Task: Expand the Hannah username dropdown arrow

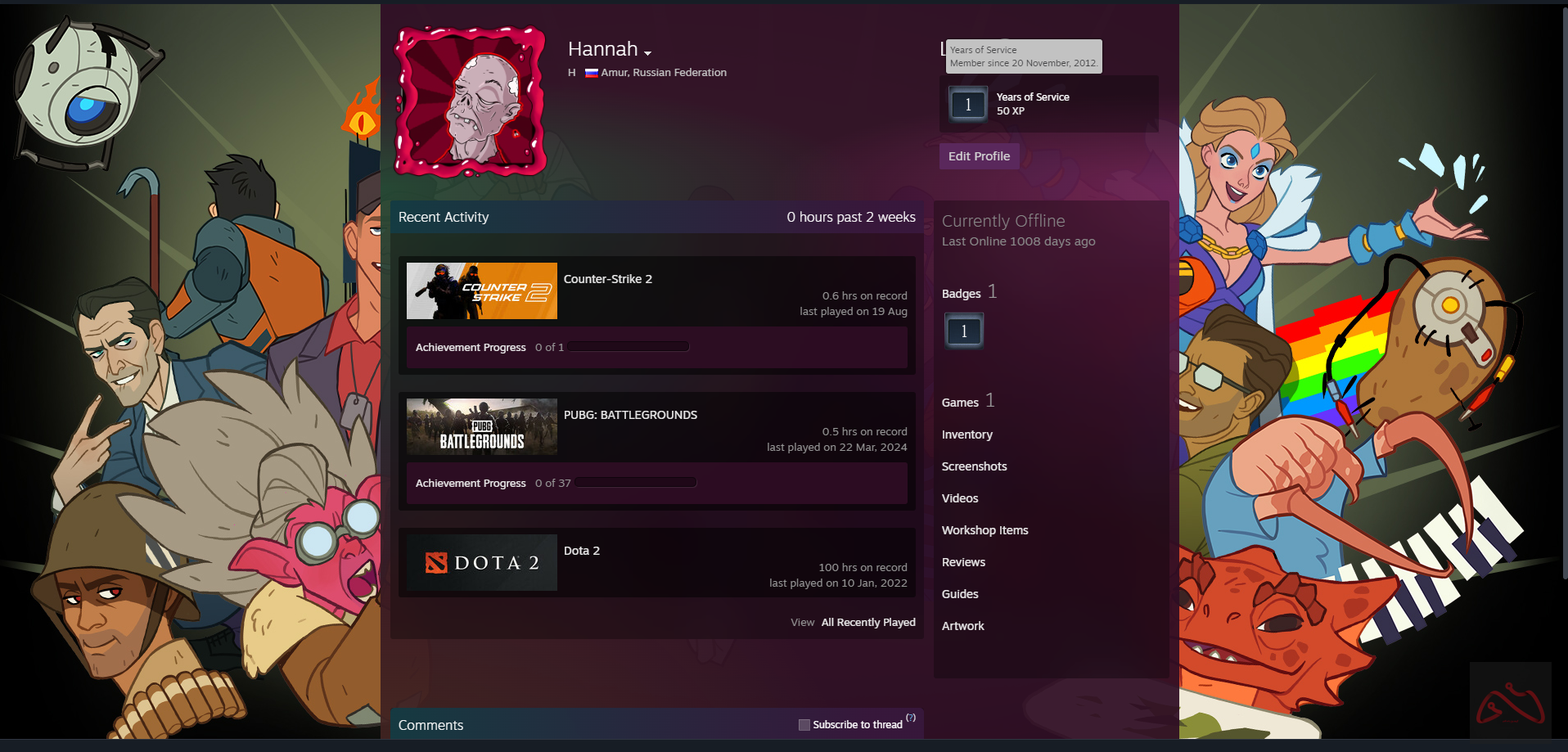Action: pos(647,53)
